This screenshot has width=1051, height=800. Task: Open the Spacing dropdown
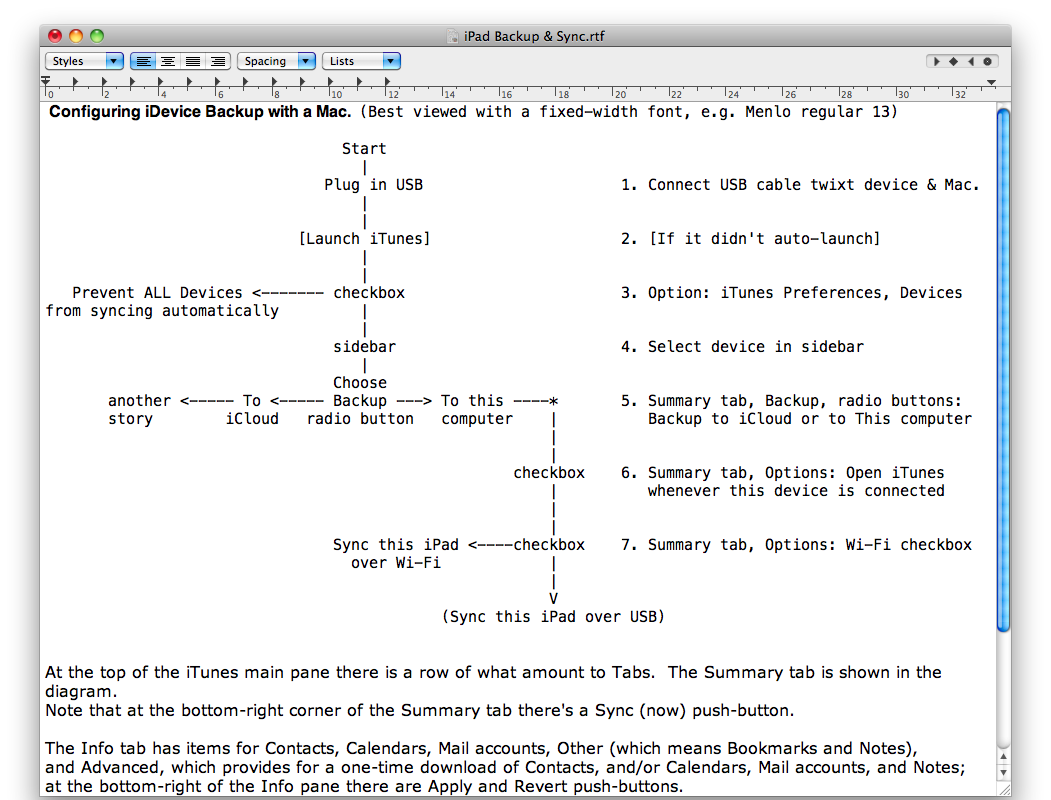[276, 61]
